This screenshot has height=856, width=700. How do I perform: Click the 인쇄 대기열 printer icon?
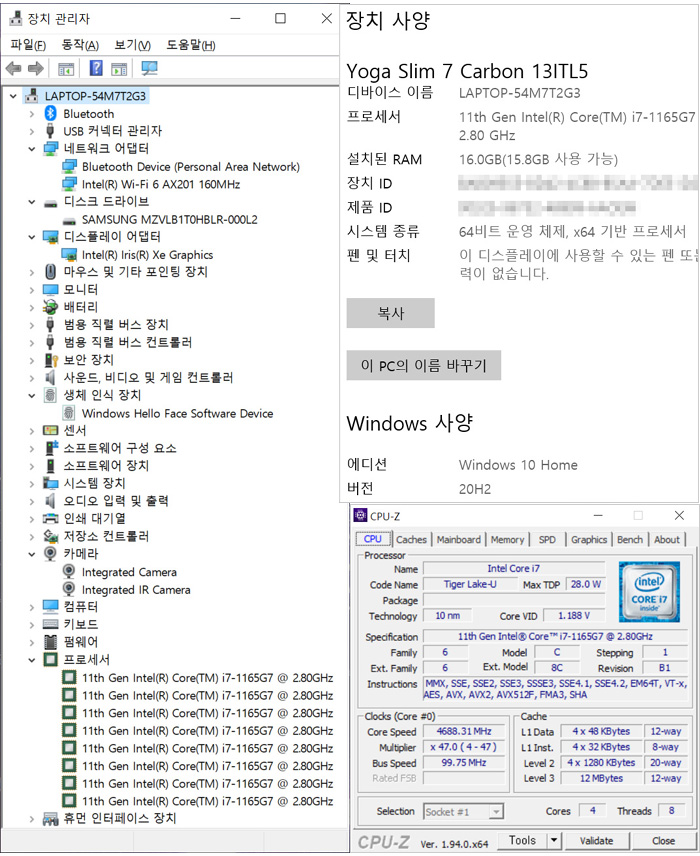point(50,518)
